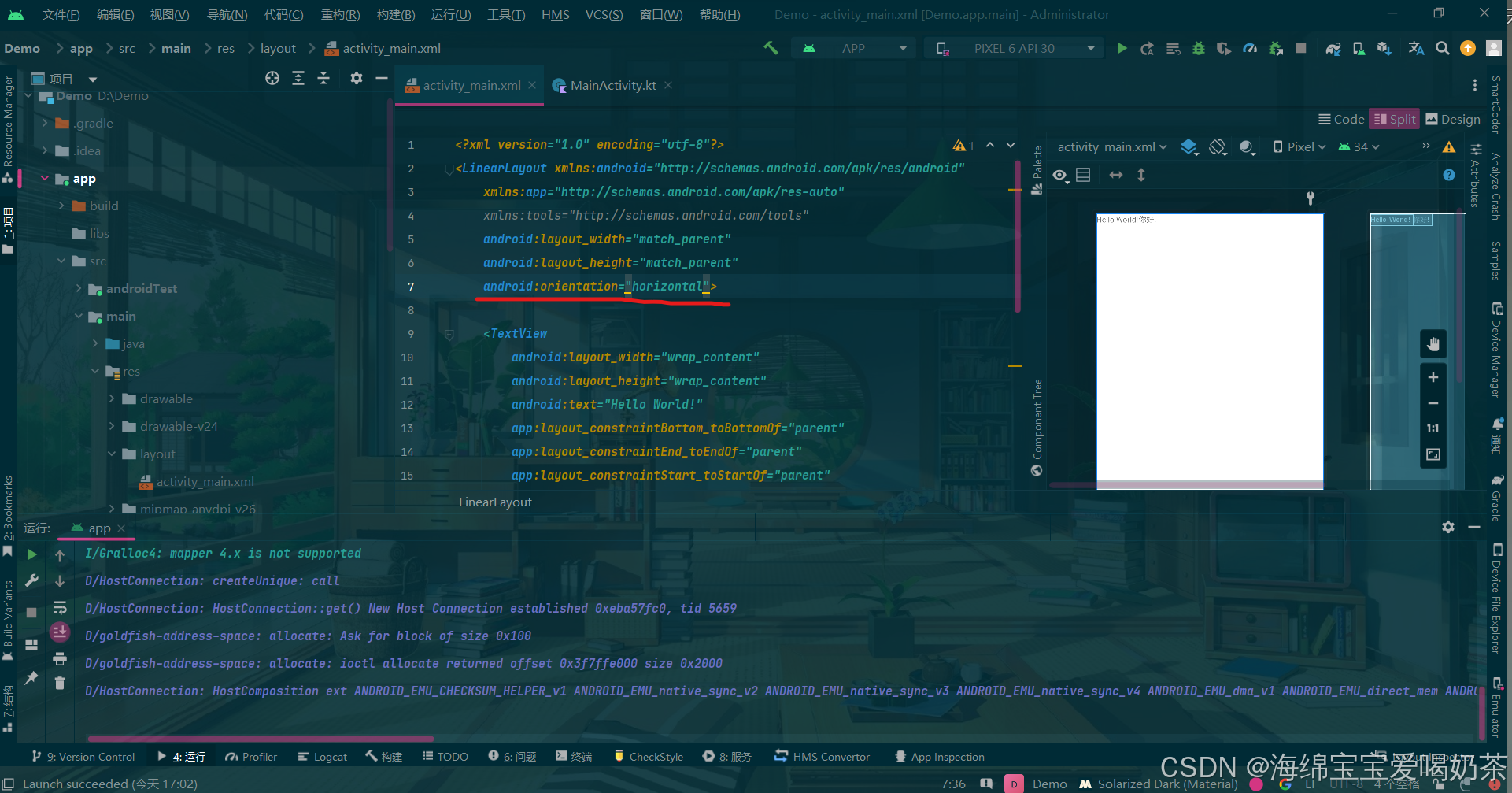Click the night mode icon in design toolbar

point(1247,146)
